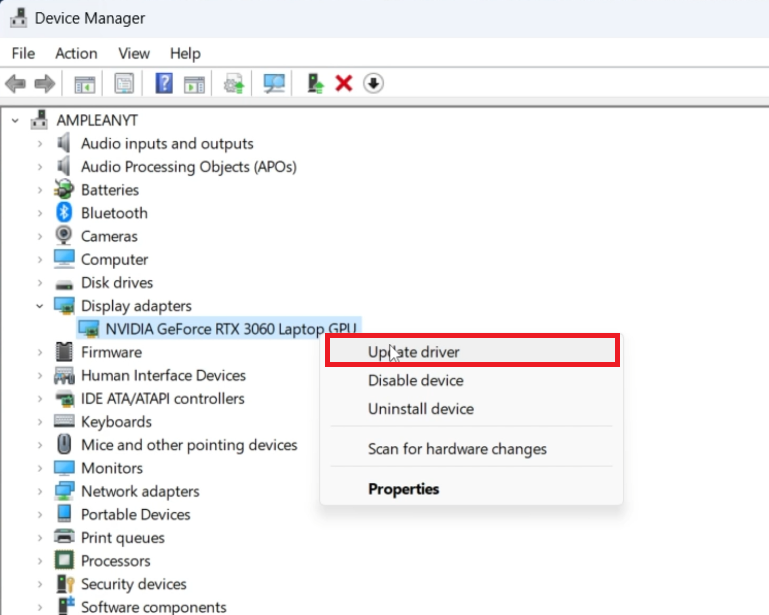Open the File menu
769x615 pixels.
(23, 53)
